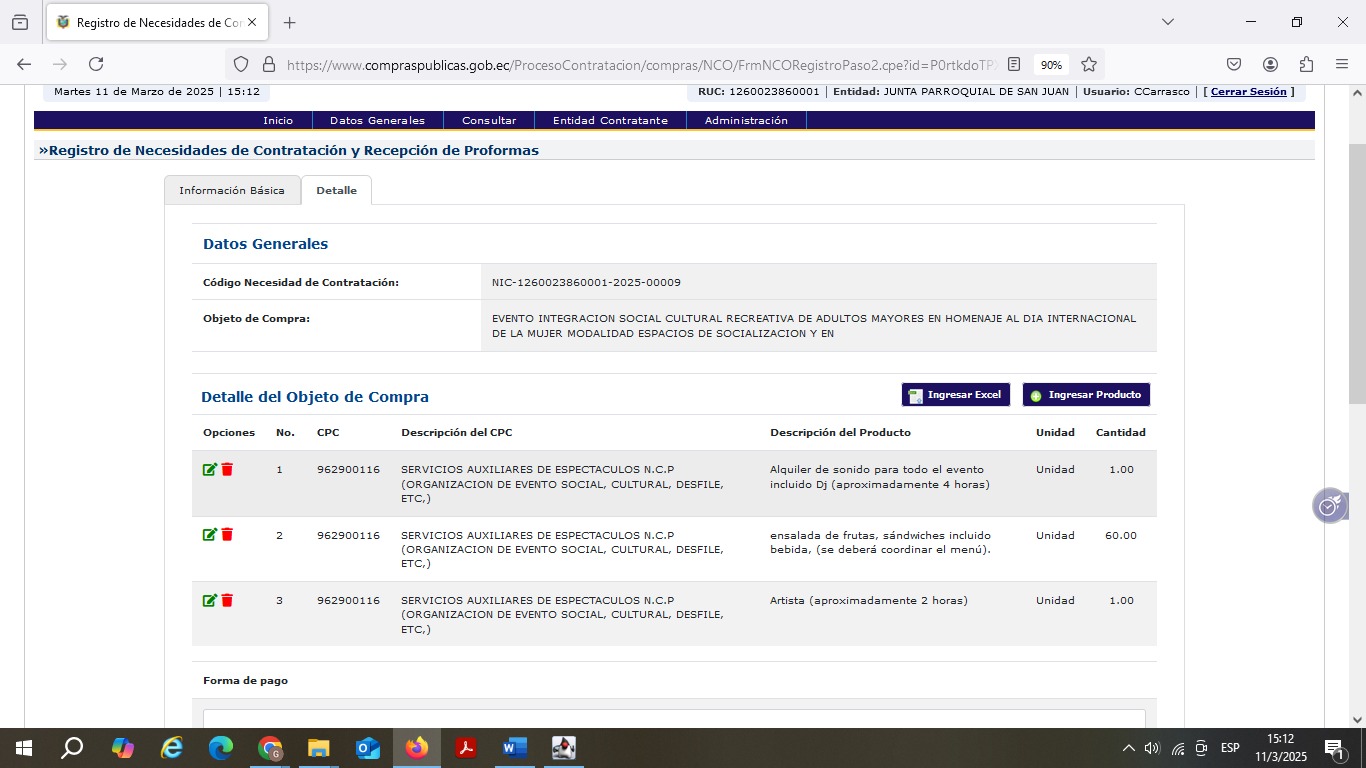Open Firefox application menu hamburger icon
1366x768 pixels.
click(1342, 64)
